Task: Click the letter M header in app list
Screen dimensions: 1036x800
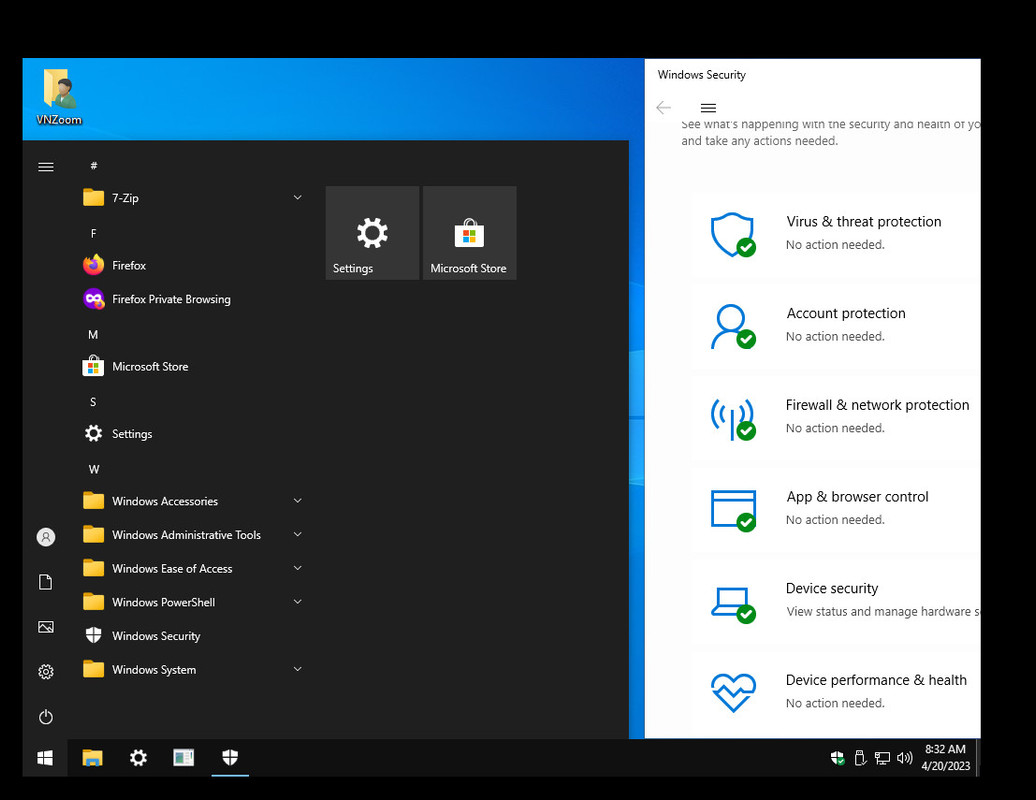Action: [93, 334]
